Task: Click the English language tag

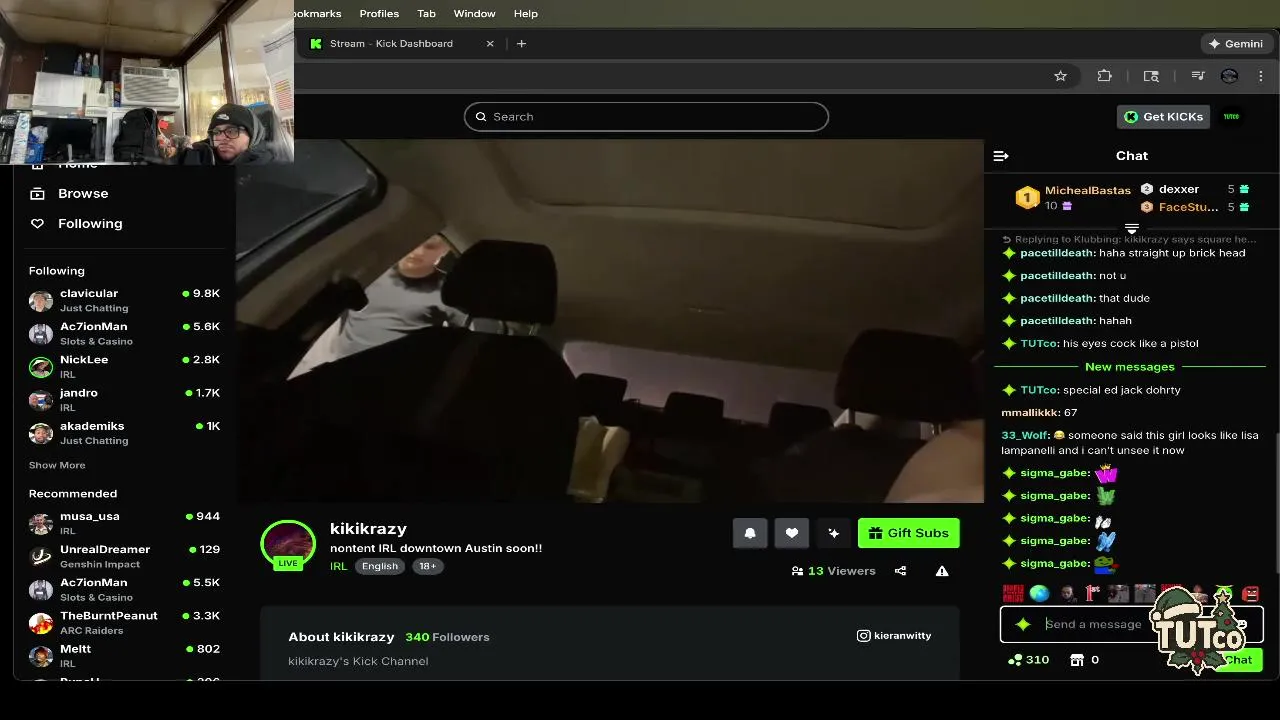Action: 380,566
